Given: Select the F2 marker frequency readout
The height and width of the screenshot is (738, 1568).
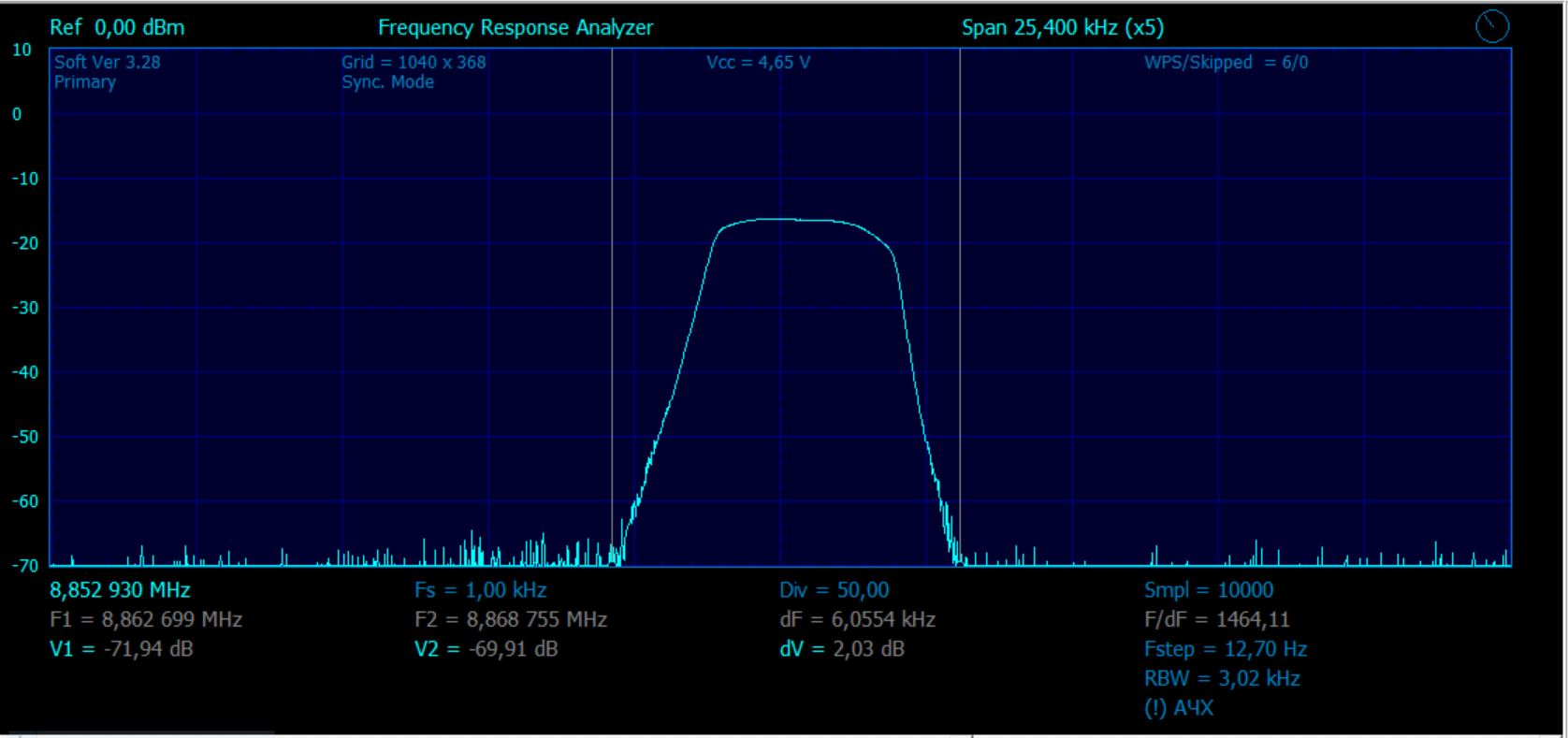Looking at the screenshot, I should (x=511, y=619).
